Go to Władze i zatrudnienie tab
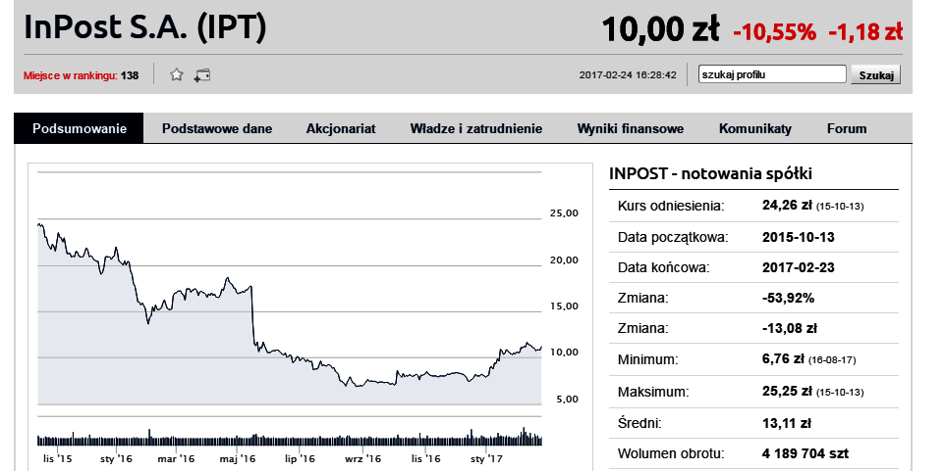 476,128
